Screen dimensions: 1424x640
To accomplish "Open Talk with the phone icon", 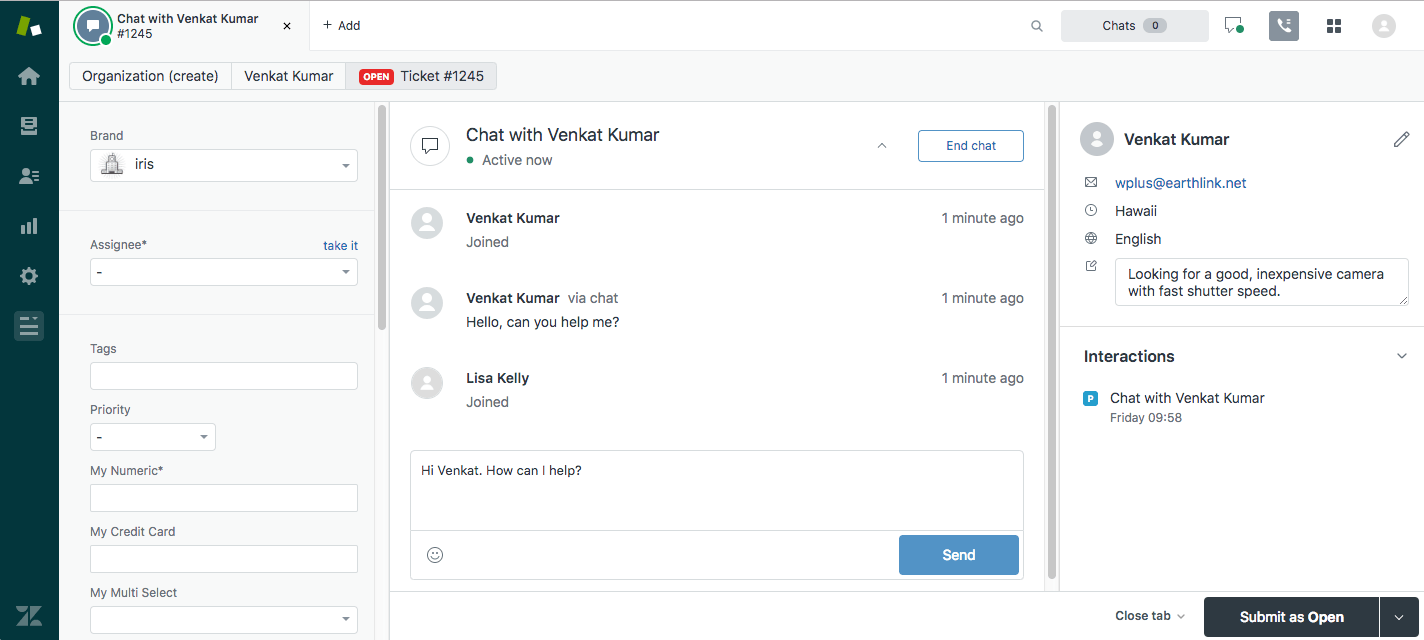I will pos(1283,25).
